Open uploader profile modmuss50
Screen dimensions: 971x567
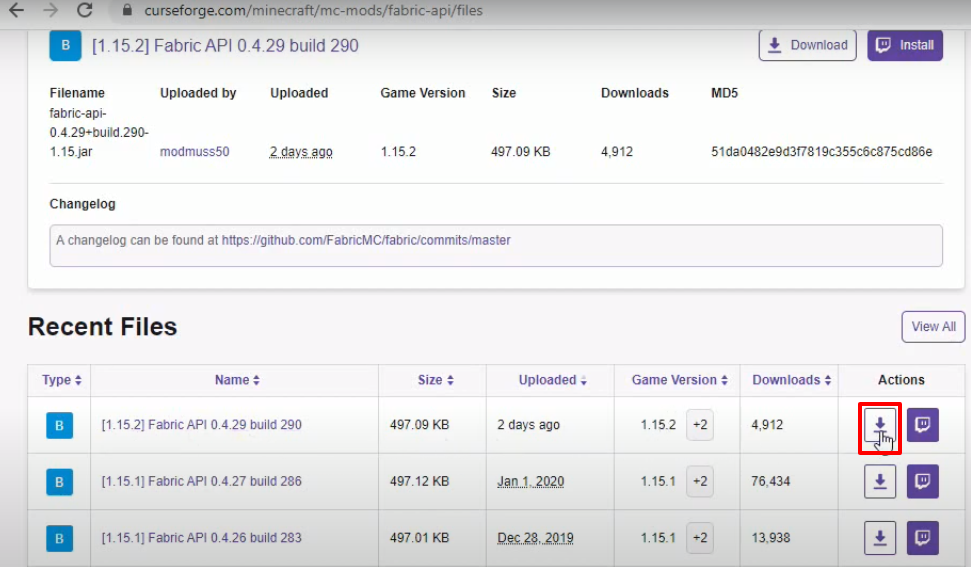[194, 152]
